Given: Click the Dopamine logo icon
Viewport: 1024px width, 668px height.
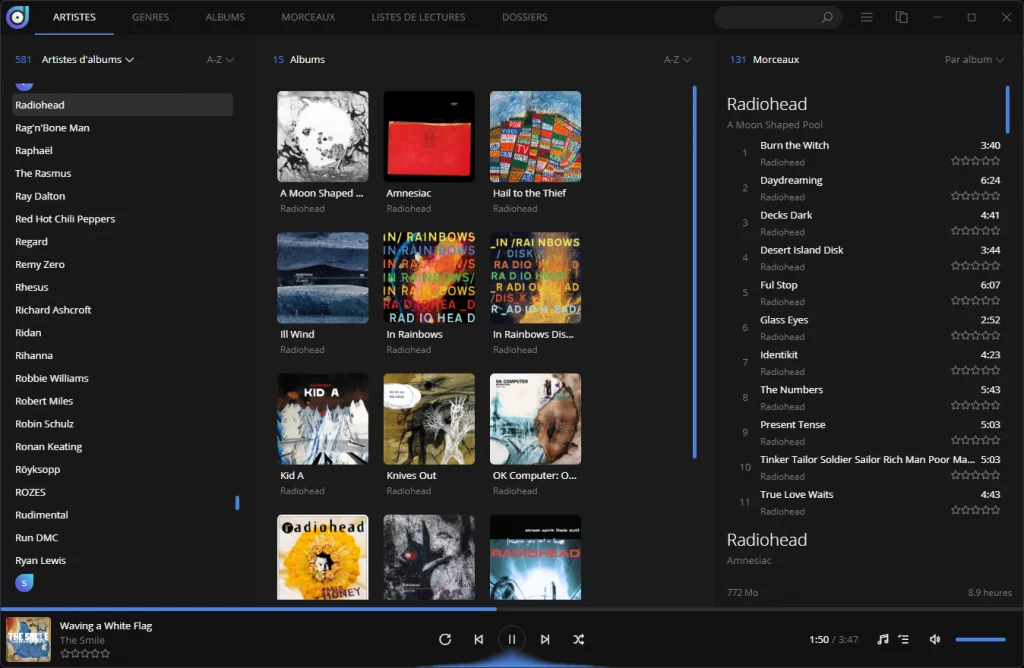Looking at the screenshot, I should point(17,17).
